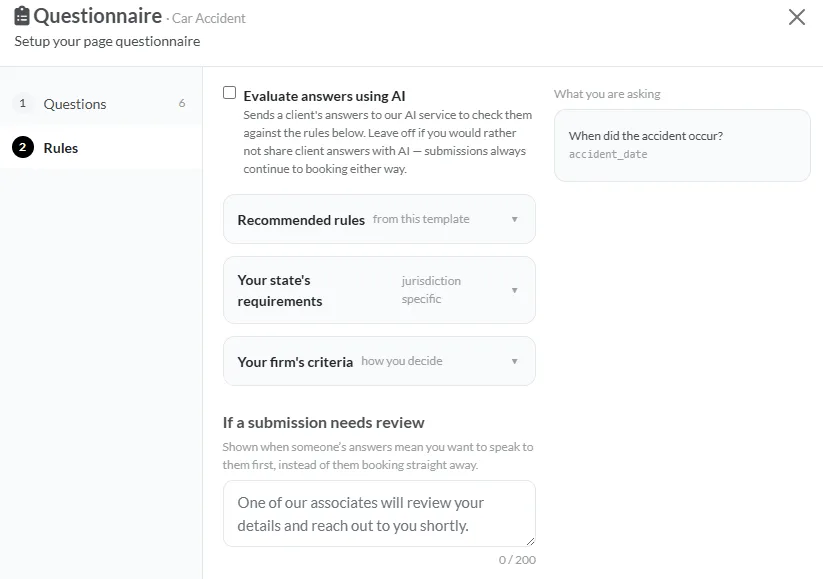Click the step 1 number badge
Viewport: 823px width, 579px height.
point(23,103)
